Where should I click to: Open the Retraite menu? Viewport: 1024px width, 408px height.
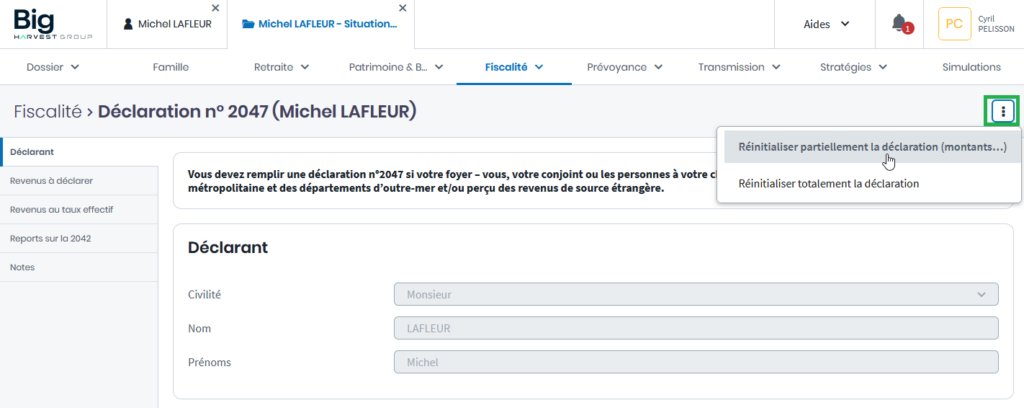pyautogui.click(x=281, y=67)
